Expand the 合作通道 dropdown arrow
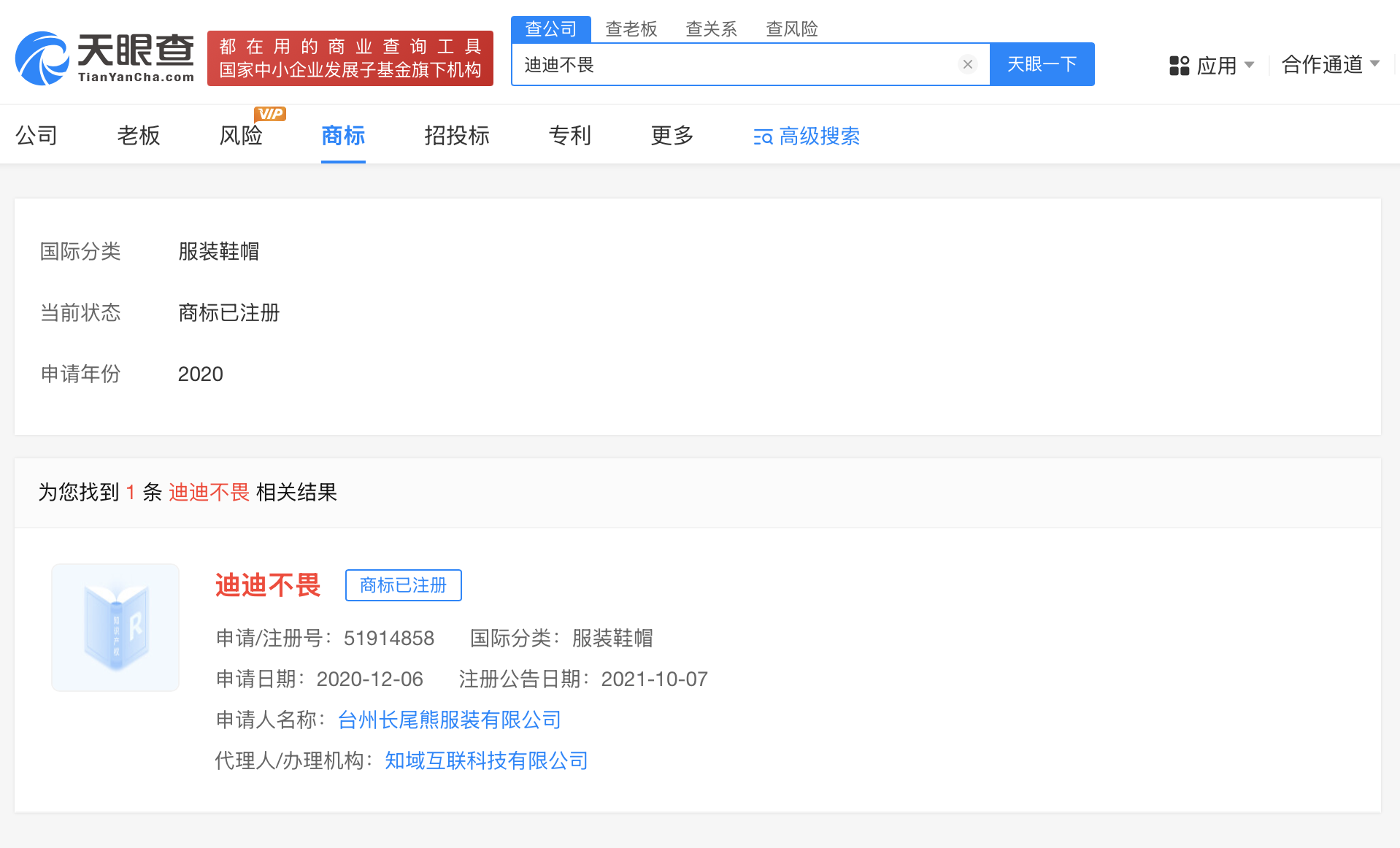This screenshot has width=1400, height=848. 1375,64
